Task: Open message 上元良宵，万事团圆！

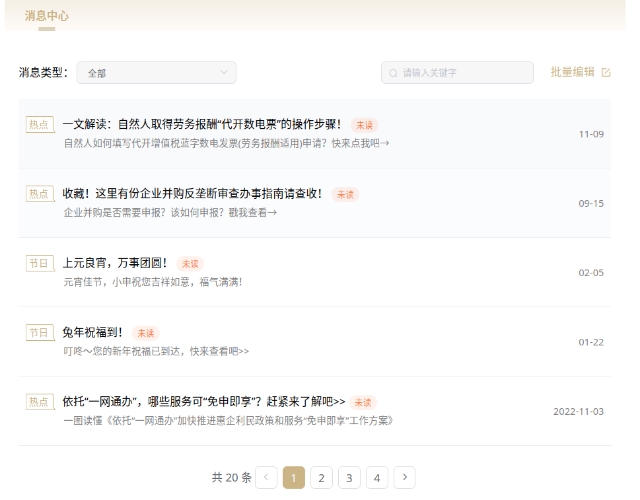Action: [x=115, y=263]
